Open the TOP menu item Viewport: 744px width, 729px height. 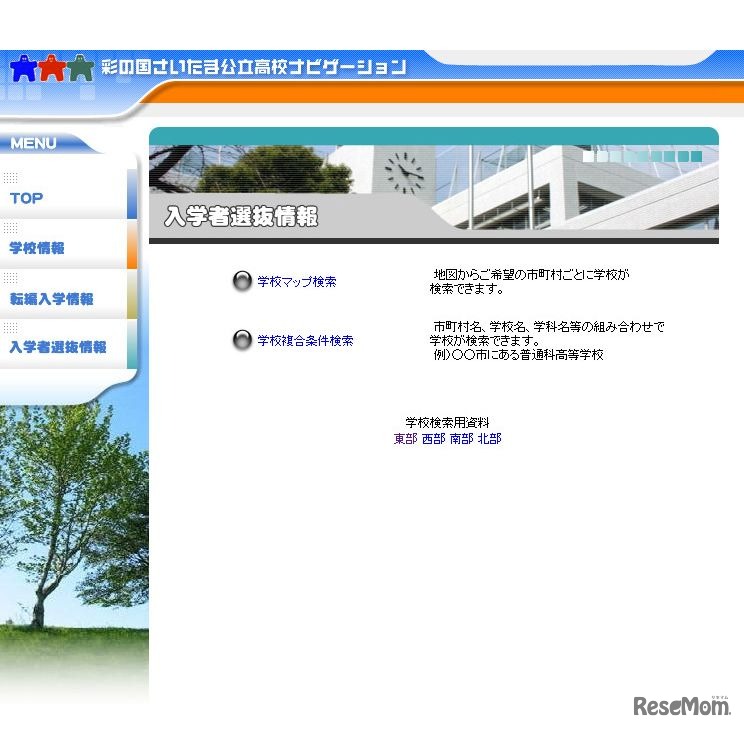[x=27, y=198]
